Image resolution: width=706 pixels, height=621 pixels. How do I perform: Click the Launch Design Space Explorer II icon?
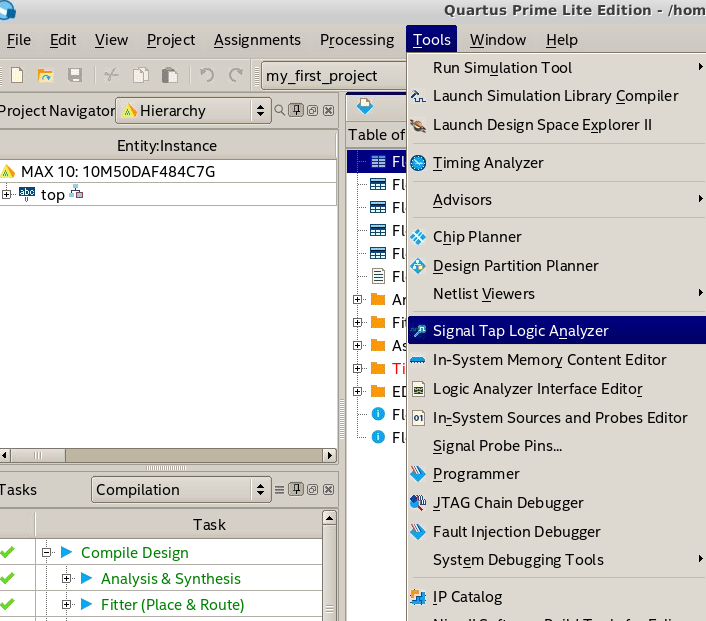(418, 125)
